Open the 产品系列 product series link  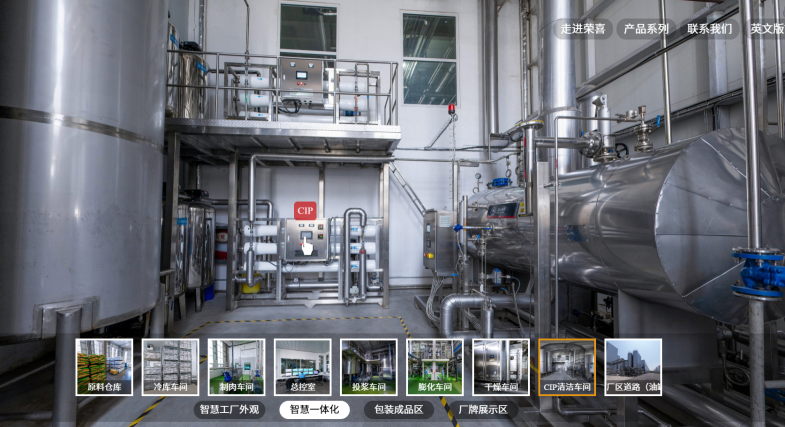click(x=646, y=29)
